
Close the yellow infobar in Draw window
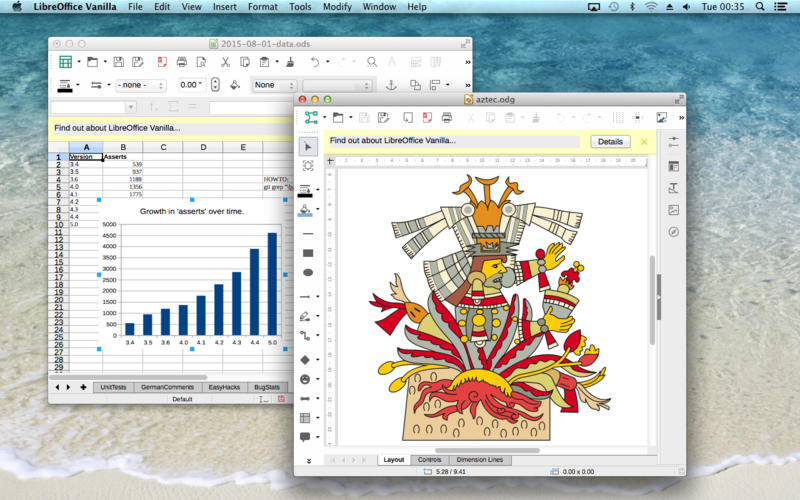(644, 142)
